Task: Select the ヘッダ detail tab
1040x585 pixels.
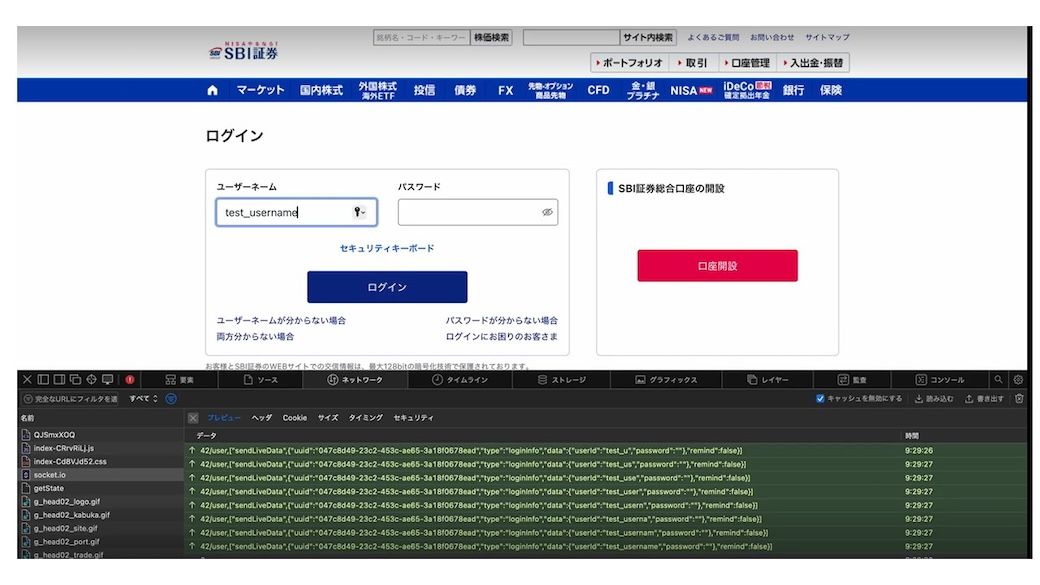Action: pos(262,418)
